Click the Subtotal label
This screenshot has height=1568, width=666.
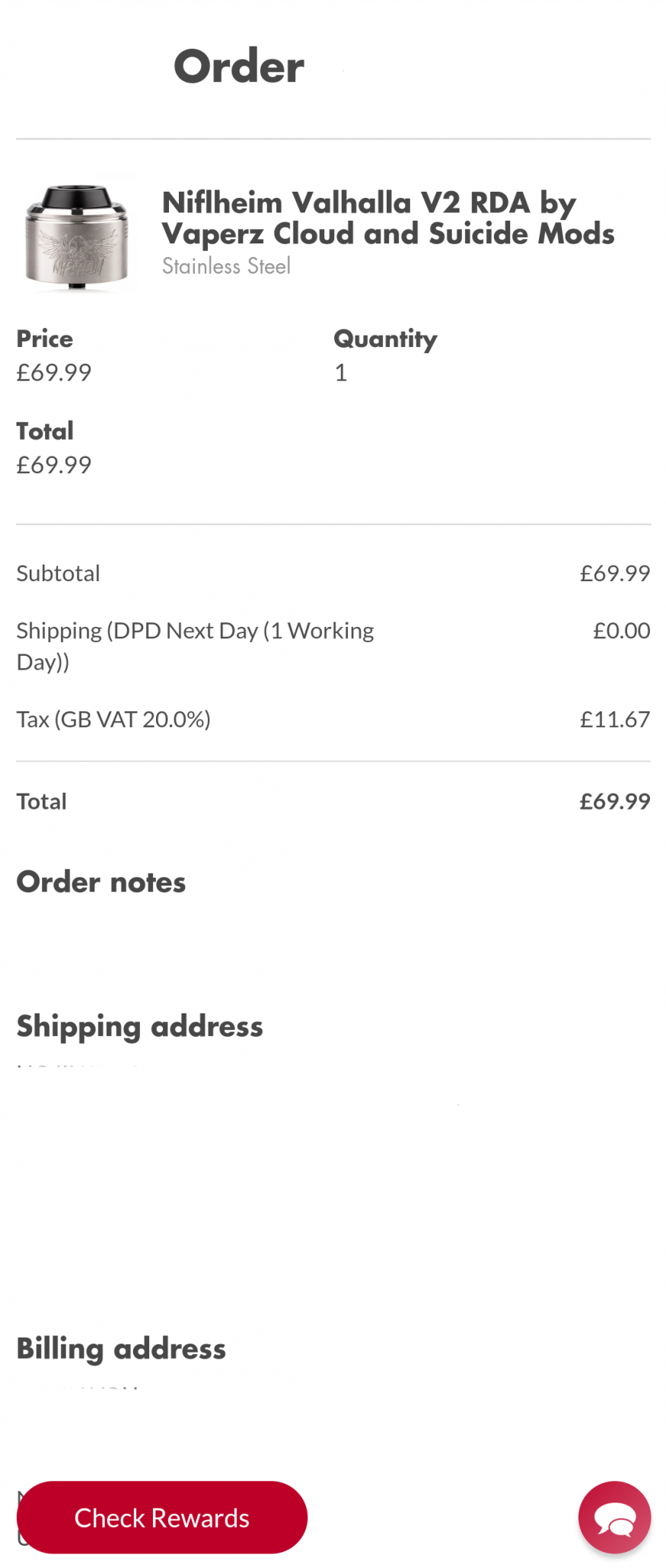(x=59, y=573)
